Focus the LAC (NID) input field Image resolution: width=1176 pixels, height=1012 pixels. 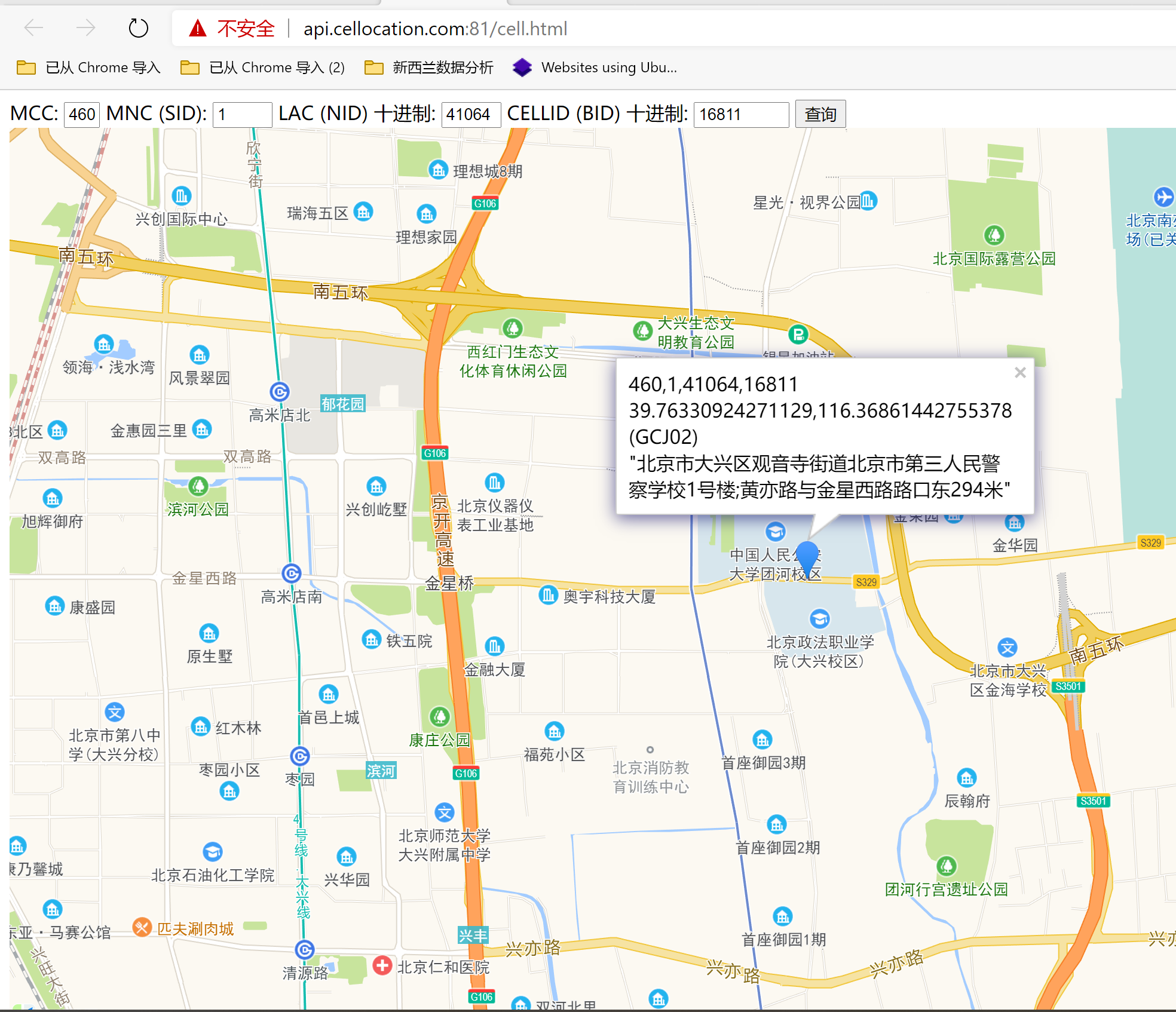click(470, 114)
